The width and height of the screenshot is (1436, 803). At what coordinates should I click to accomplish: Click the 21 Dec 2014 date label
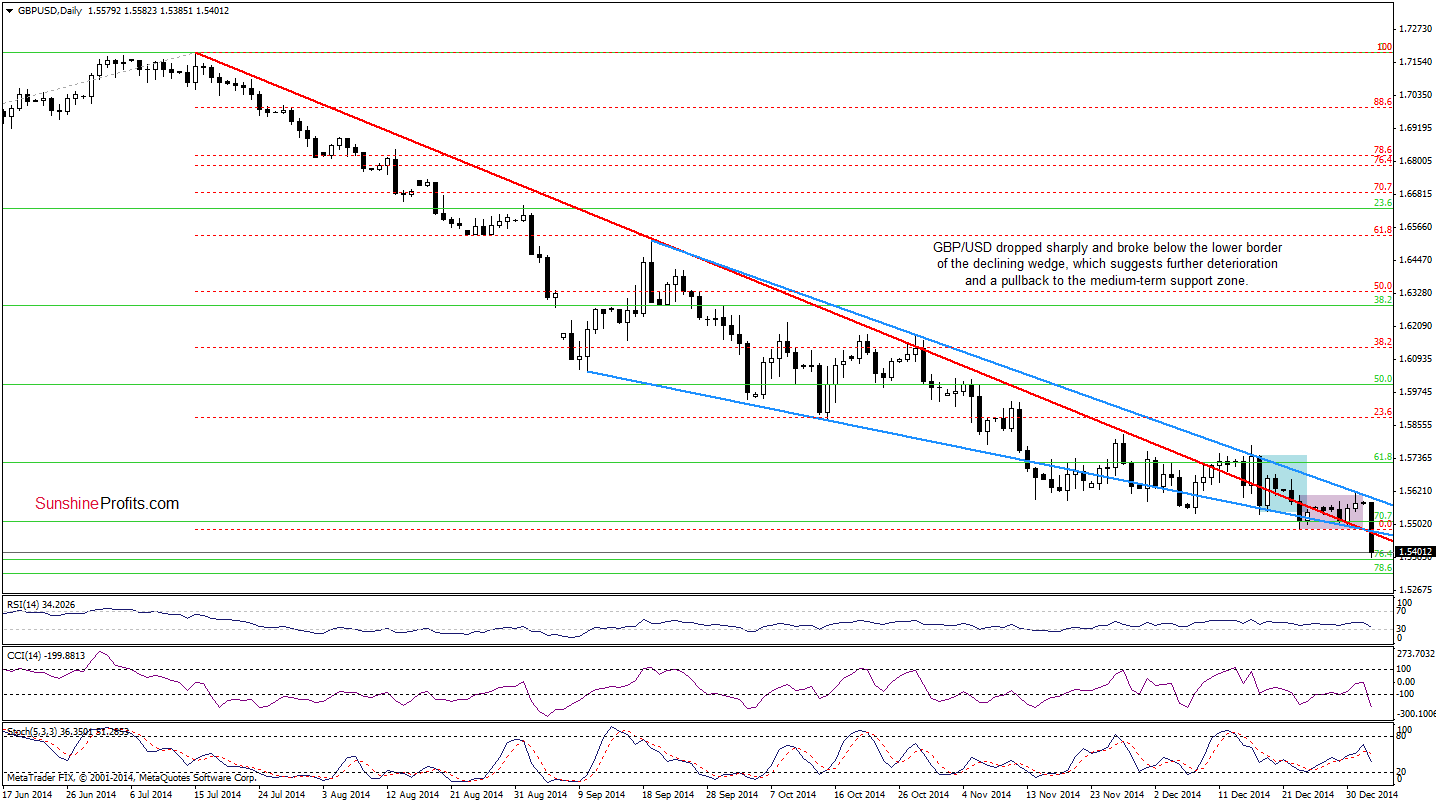coord(1307,794)
